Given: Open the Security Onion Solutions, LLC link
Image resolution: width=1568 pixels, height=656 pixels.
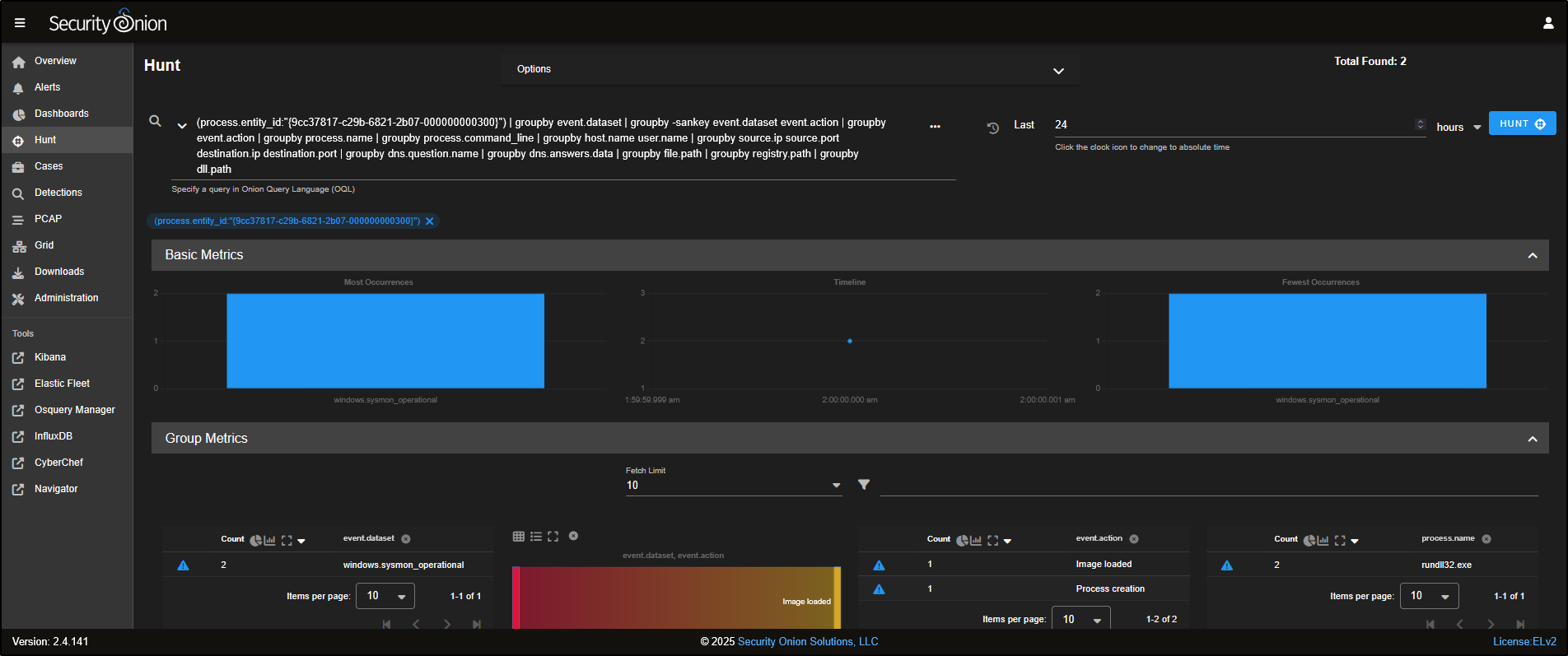Looking at the screenshot, I should click(807, 642).
